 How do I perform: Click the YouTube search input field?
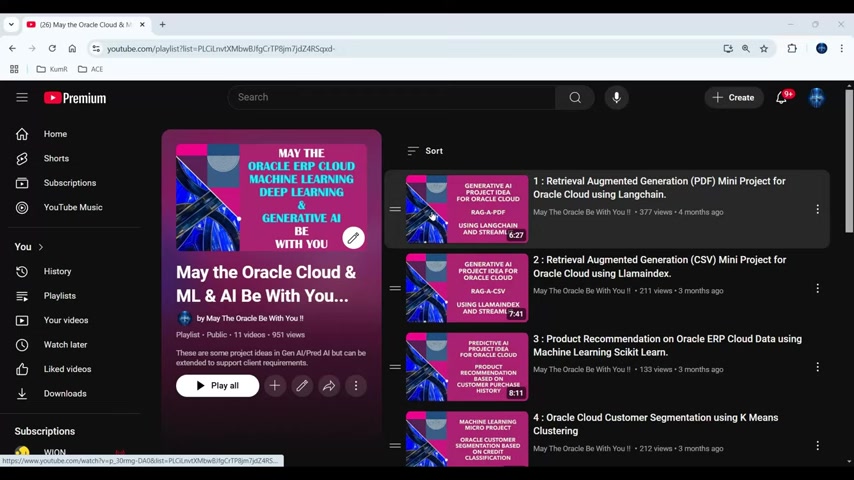click(x=392, y=98)
